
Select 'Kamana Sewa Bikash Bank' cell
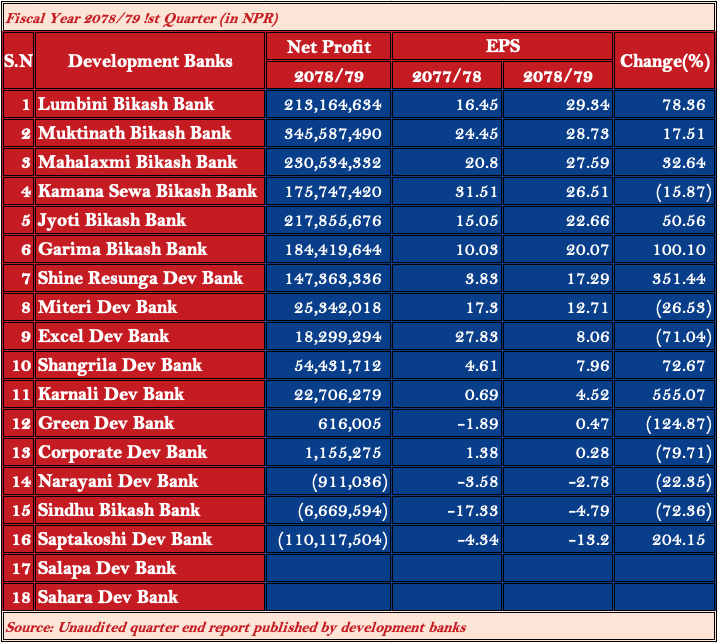150,191
